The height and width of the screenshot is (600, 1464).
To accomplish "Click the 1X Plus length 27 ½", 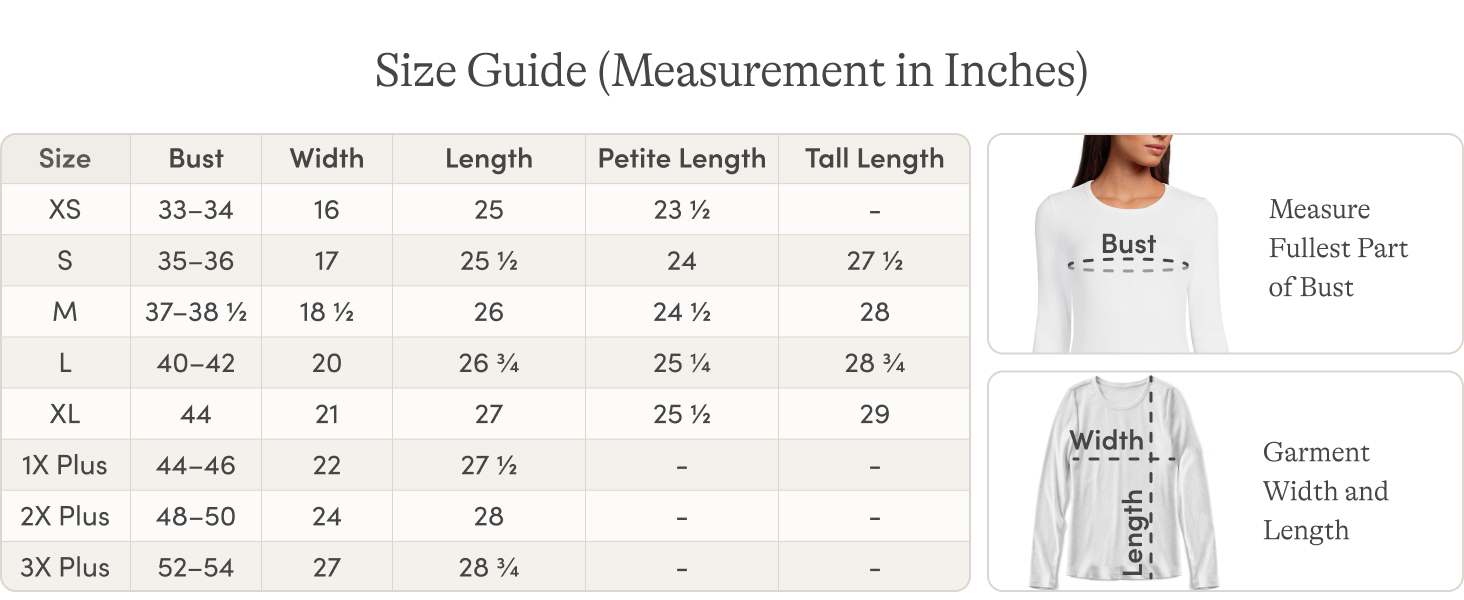I will (488, 466).
